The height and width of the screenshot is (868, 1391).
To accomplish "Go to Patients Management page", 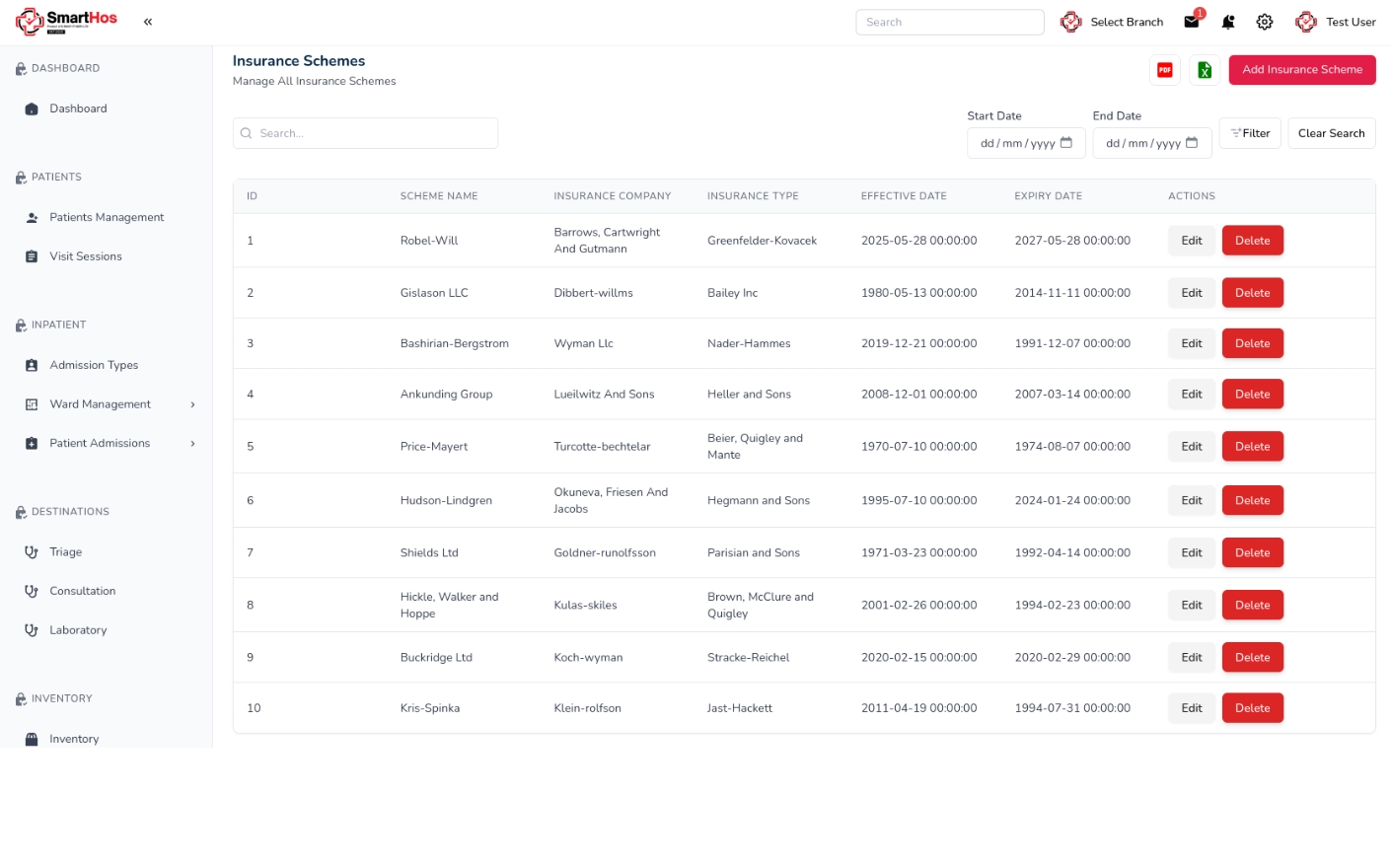I will coord(107,217).
